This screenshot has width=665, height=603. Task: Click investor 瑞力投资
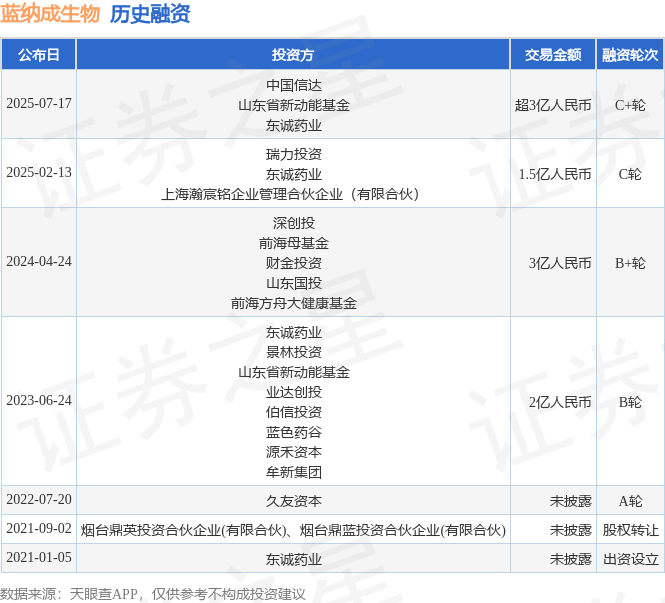click(x=293, y=154)
